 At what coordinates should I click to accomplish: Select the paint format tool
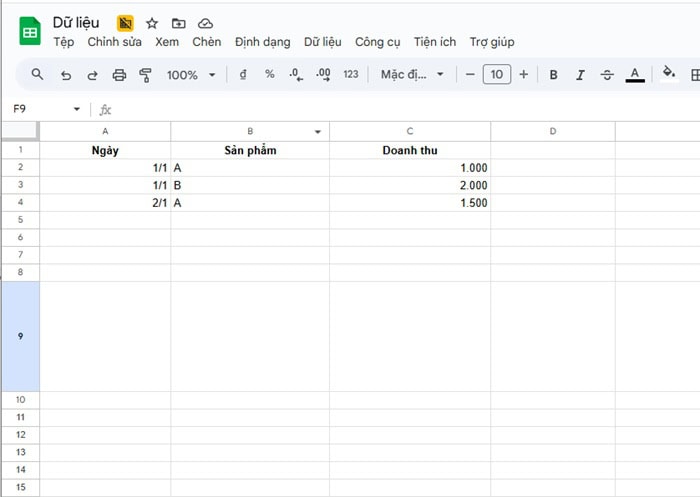pyautogui.click(x=146, y=75)
